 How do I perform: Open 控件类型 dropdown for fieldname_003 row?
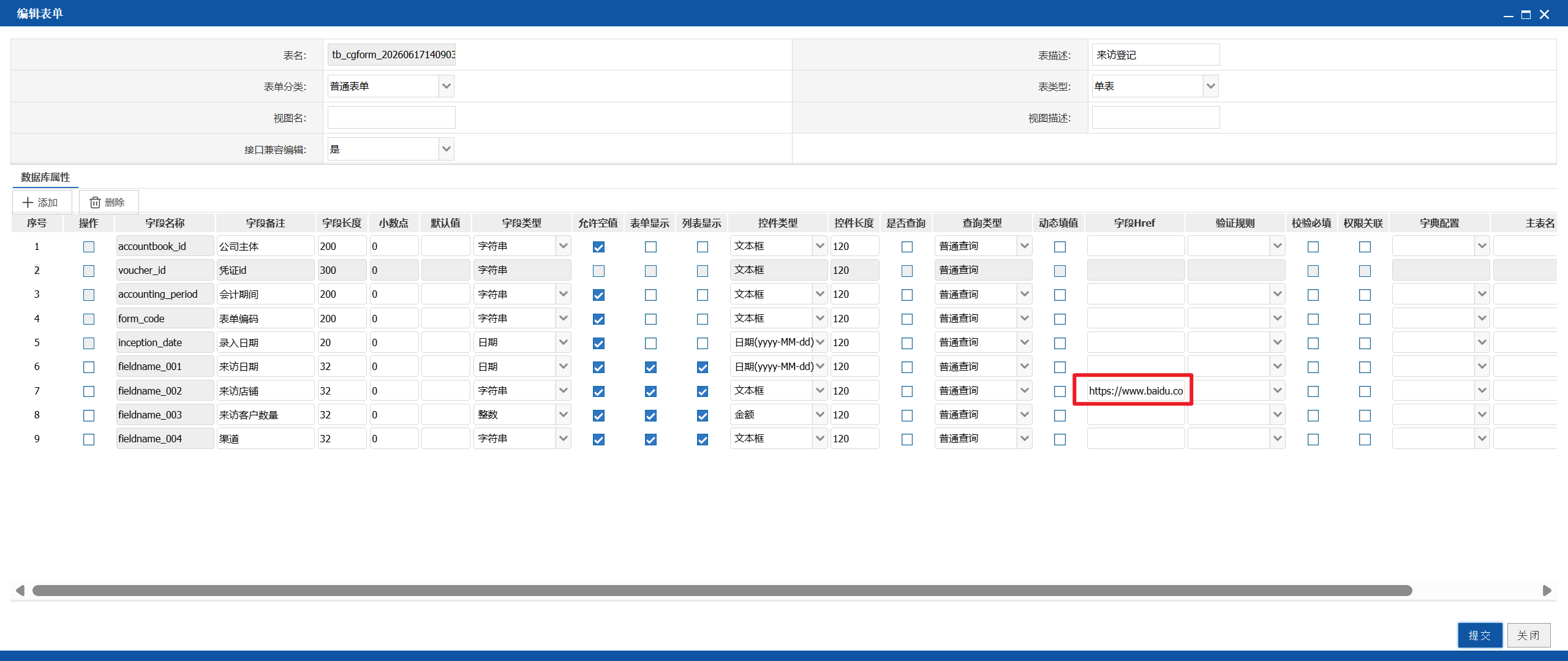pyautogui.click(x=778, y=415)
